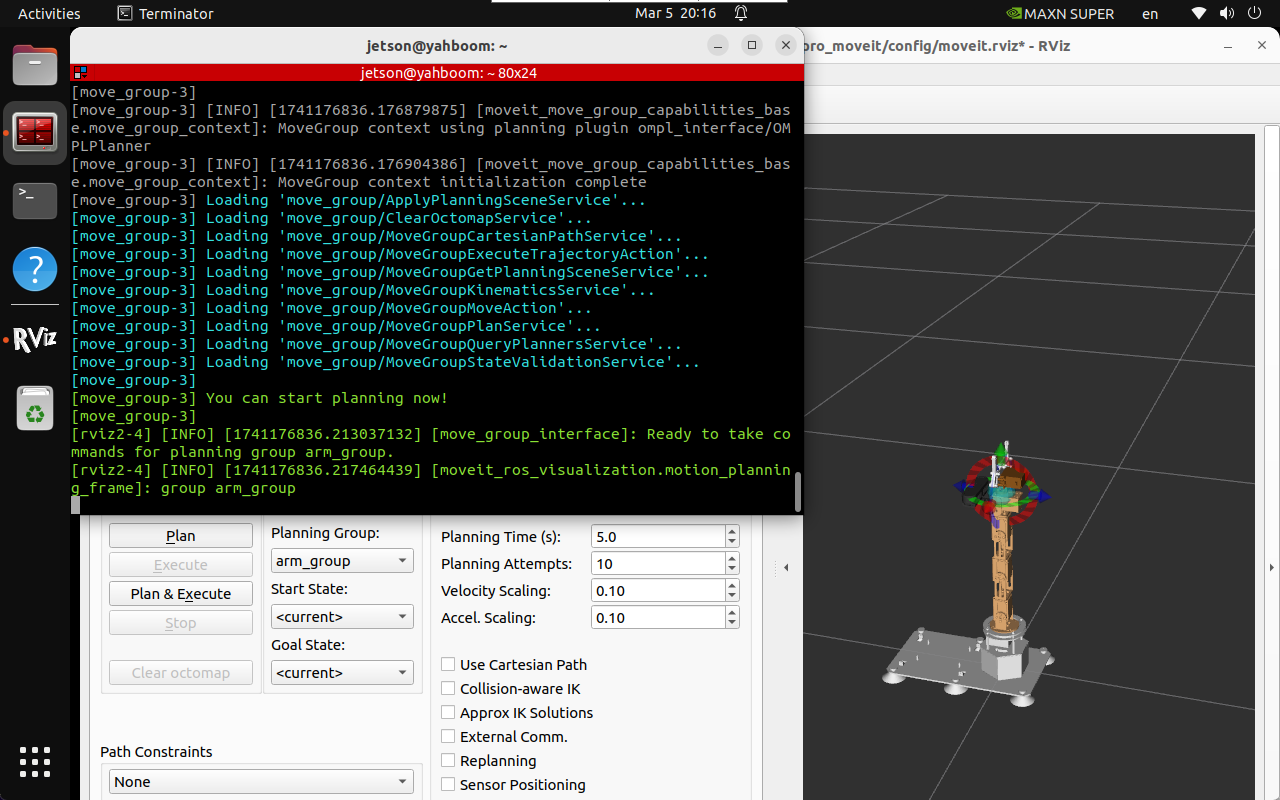
Task: Open the Terminator app menu in top bar
Action: click(166, 14)
